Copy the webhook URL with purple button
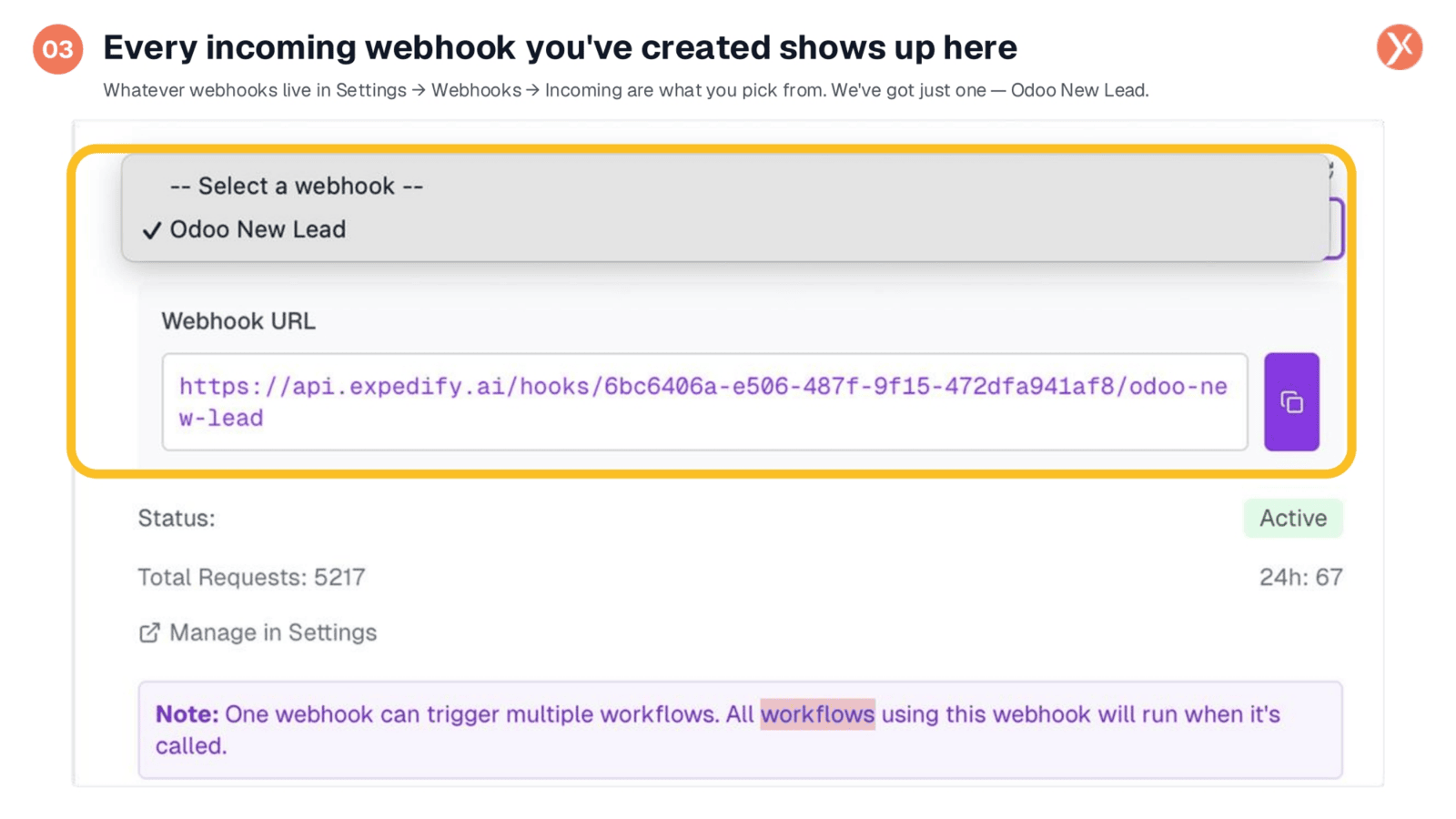The width and height of the screenshot is (1456, 819). (x=1291, y=401)
